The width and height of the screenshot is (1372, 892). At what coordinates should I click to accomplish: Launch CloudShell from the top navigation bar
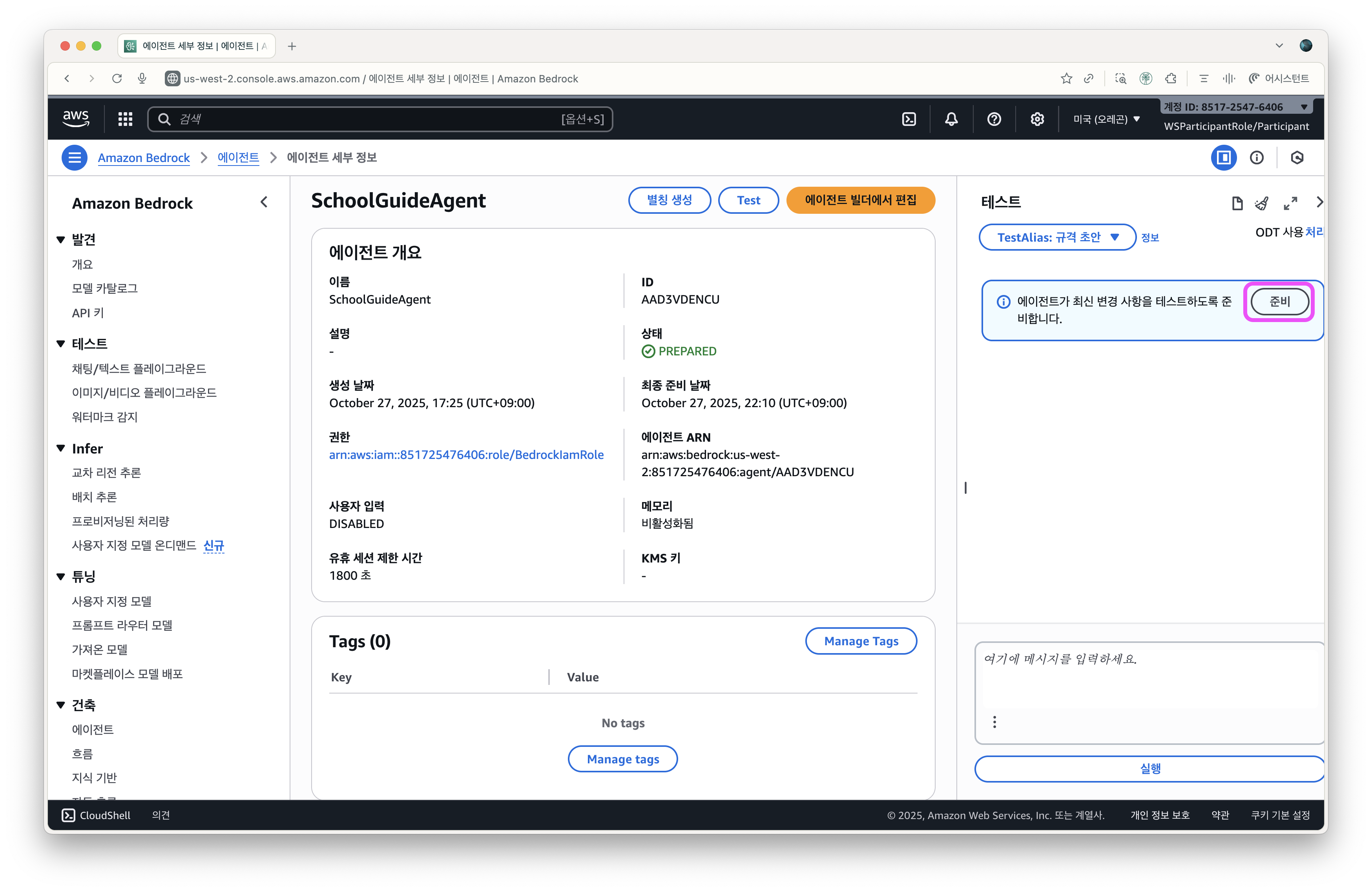click(909, 119)
